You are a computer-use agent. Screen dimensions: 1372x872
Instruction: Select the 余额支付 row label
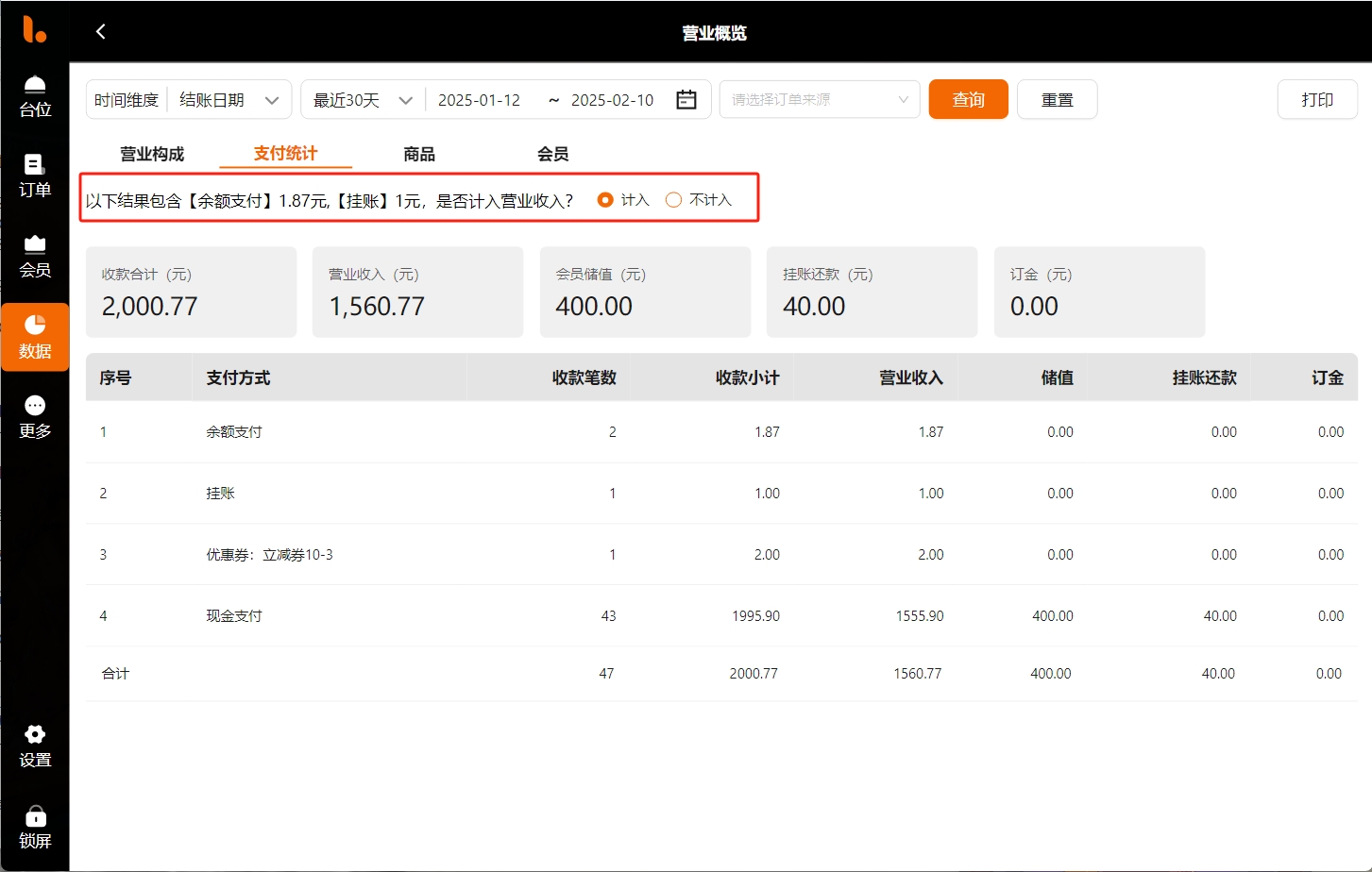pyautogui.click(x=234, y=432)
